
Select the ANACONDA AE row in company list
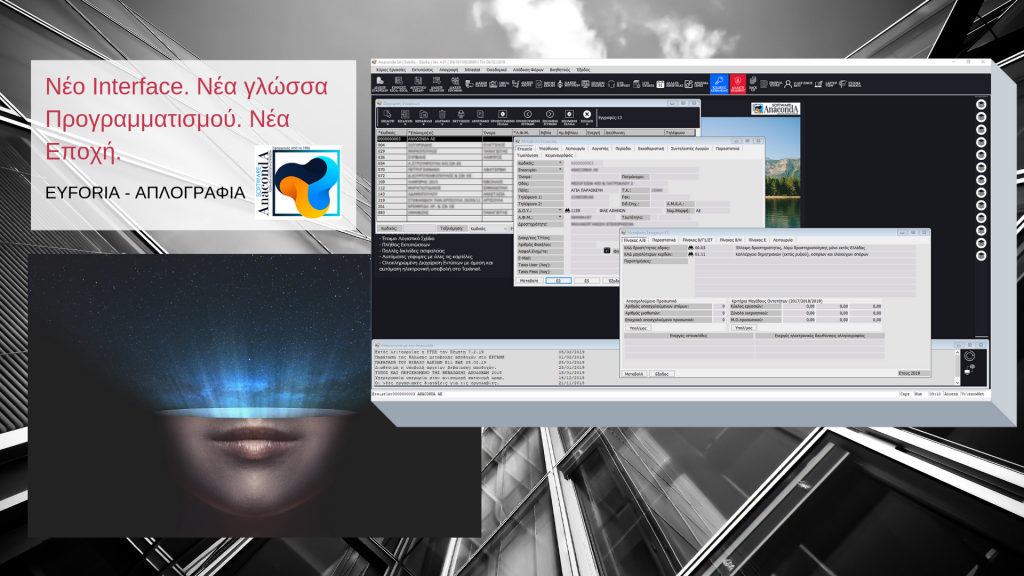coord(444,139)
